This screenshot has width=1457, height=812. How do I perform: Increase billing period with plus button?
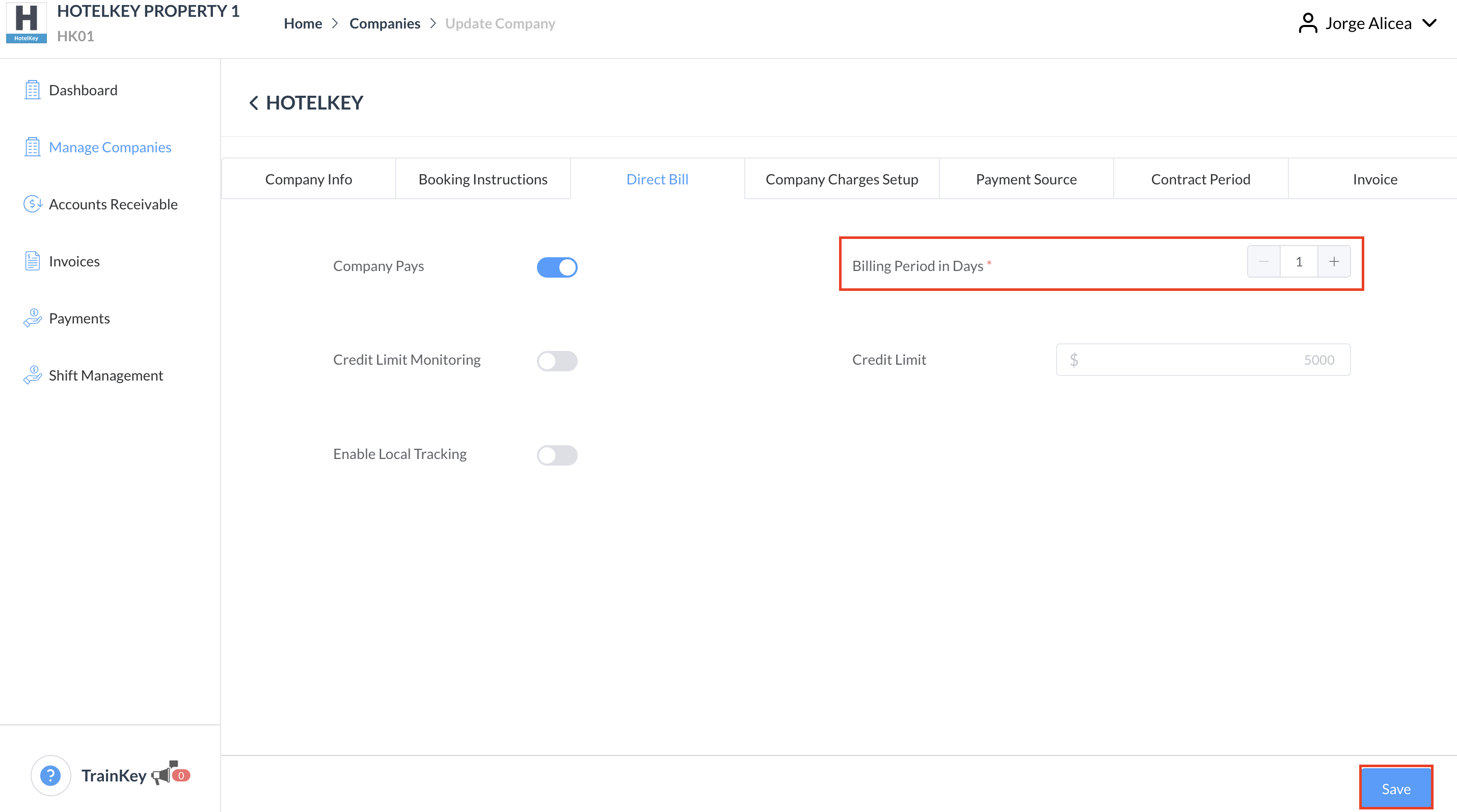click(x=1334, y=261)
